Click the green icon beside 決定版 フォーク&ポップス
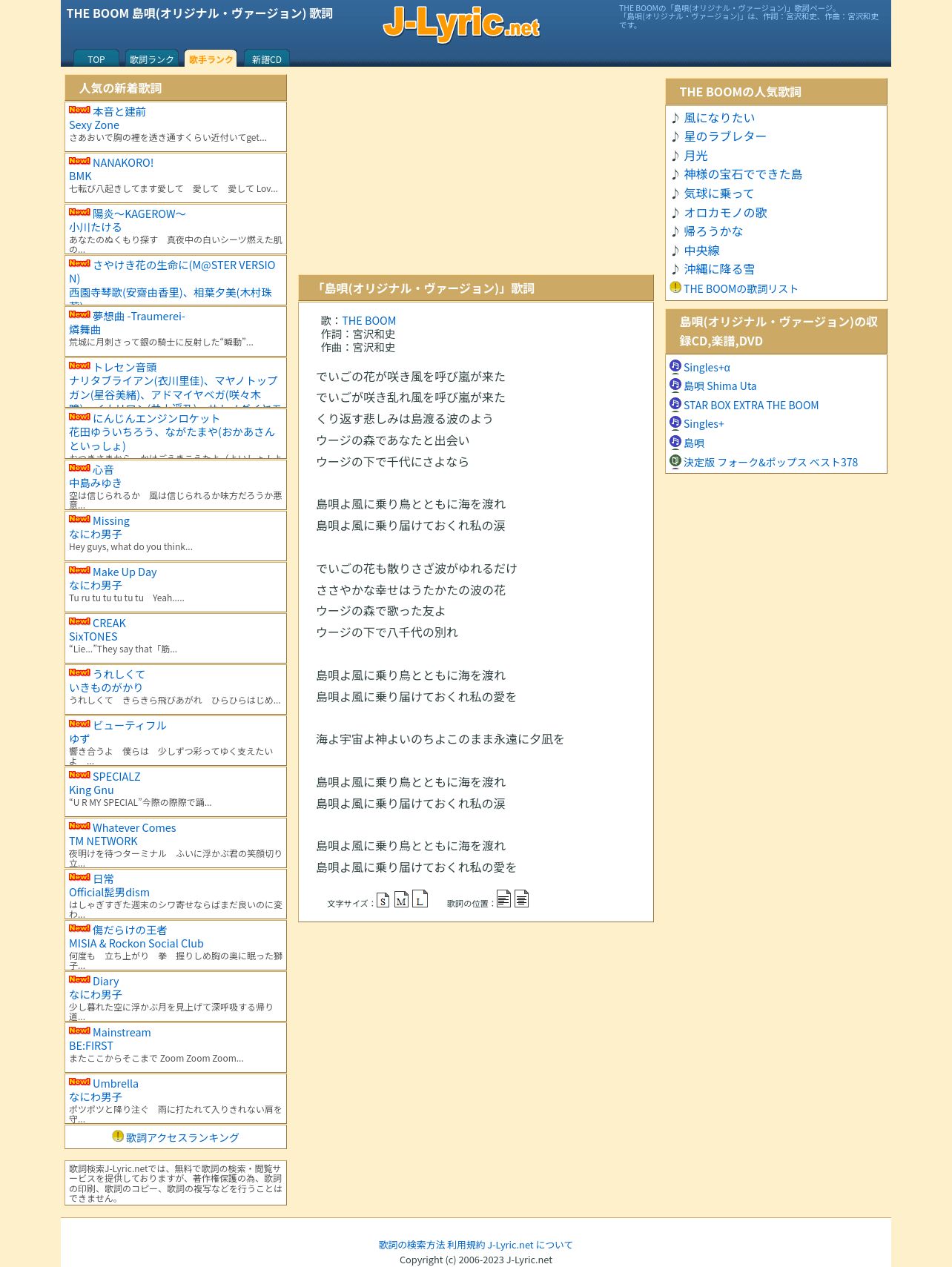Screen dimensions: 952x1267 pos(675,461)
